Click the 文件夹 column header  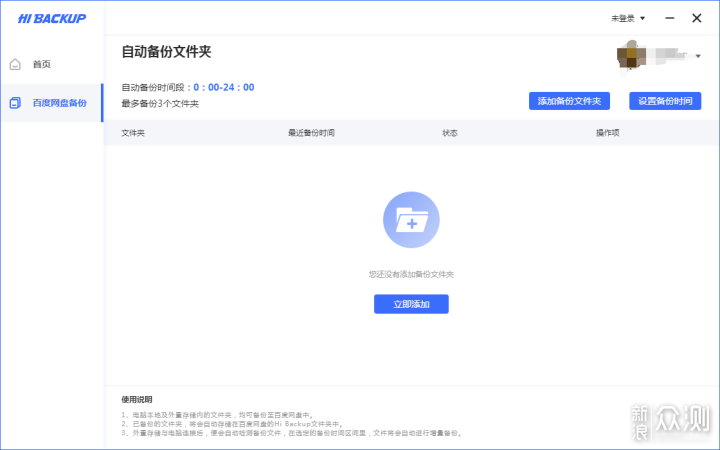pyautogui.click(x=133, y=133)
